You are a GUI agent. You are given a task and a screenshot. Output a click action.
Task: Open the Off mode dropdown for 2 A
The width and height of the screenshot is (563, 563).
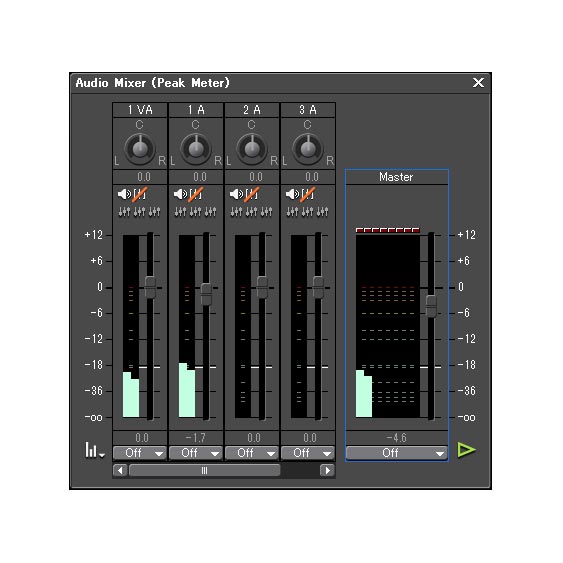click(252, 453)
